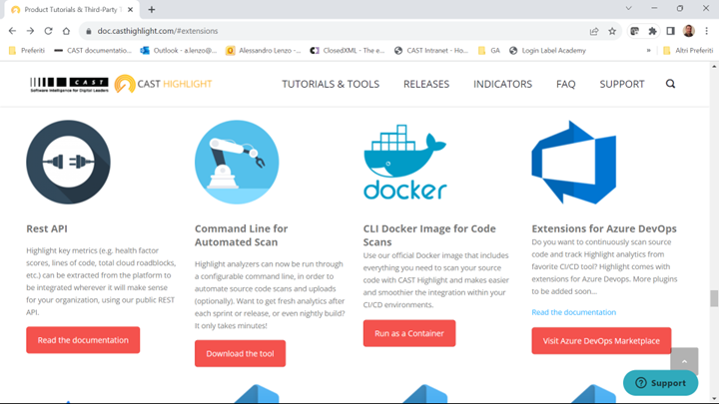Click the Run as a Container button
Viewport: 719px width, 404px height.
pos(409,333)
